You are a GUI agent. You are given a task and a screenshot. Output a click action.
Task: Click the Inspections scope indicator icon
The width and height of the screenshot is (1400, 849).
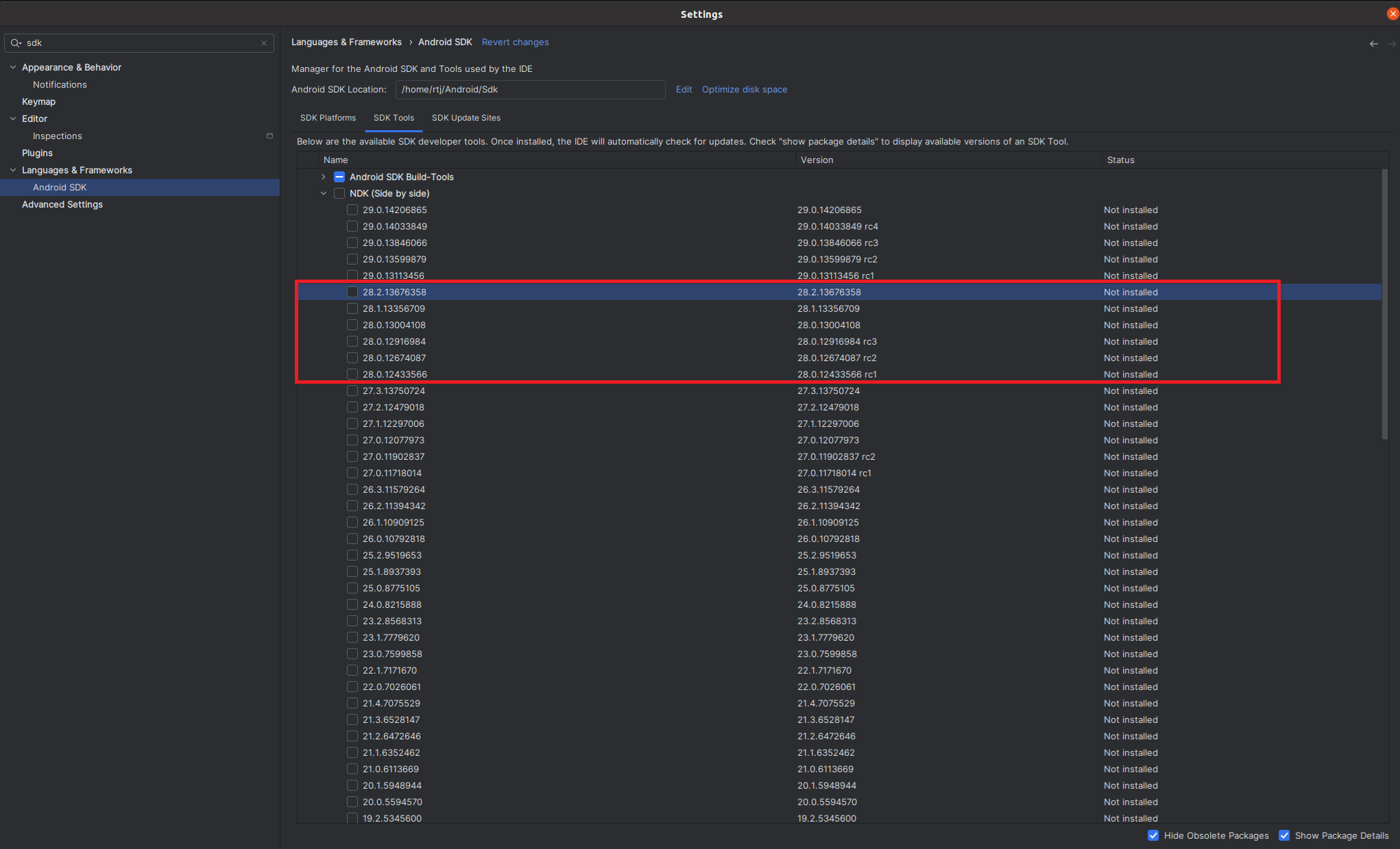[x=269, y=136]
